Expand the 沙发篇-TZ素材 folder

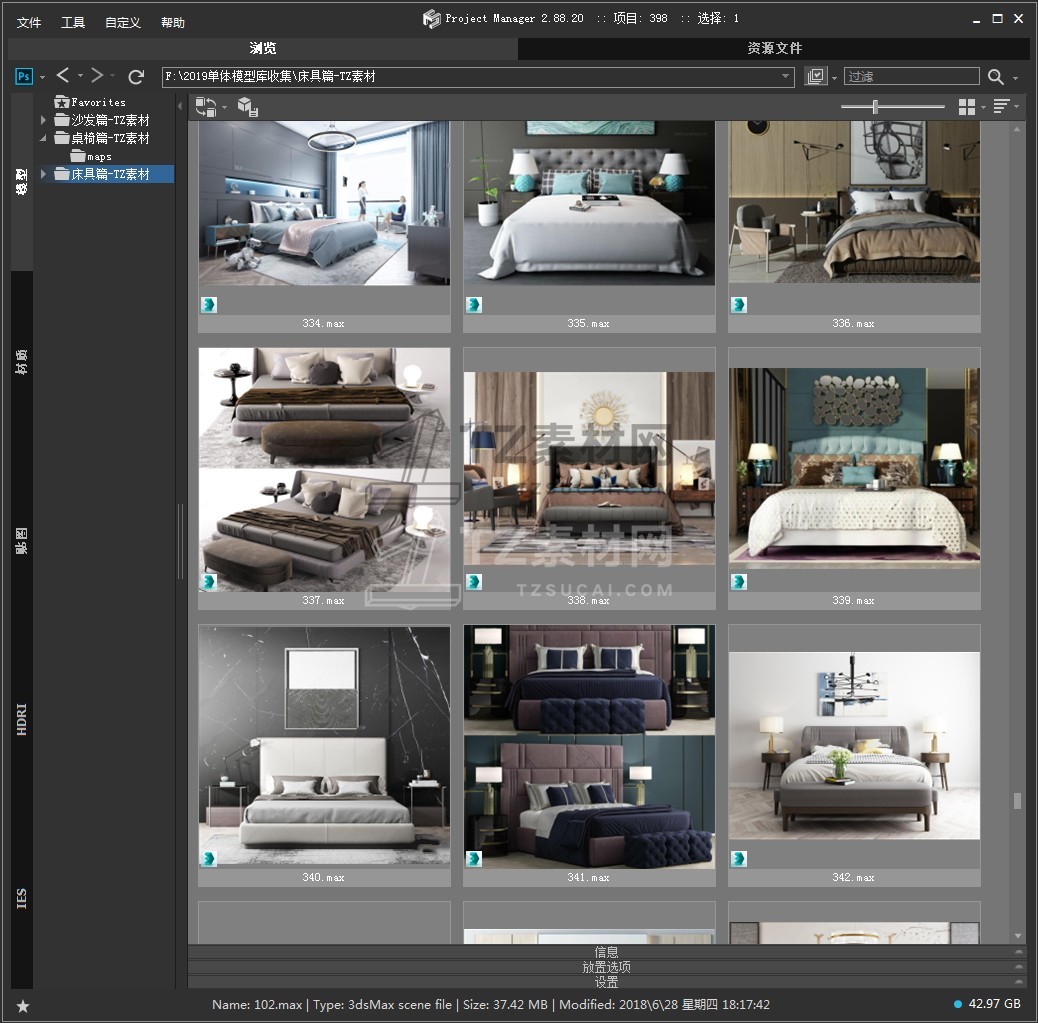click(x=43, y=120)
